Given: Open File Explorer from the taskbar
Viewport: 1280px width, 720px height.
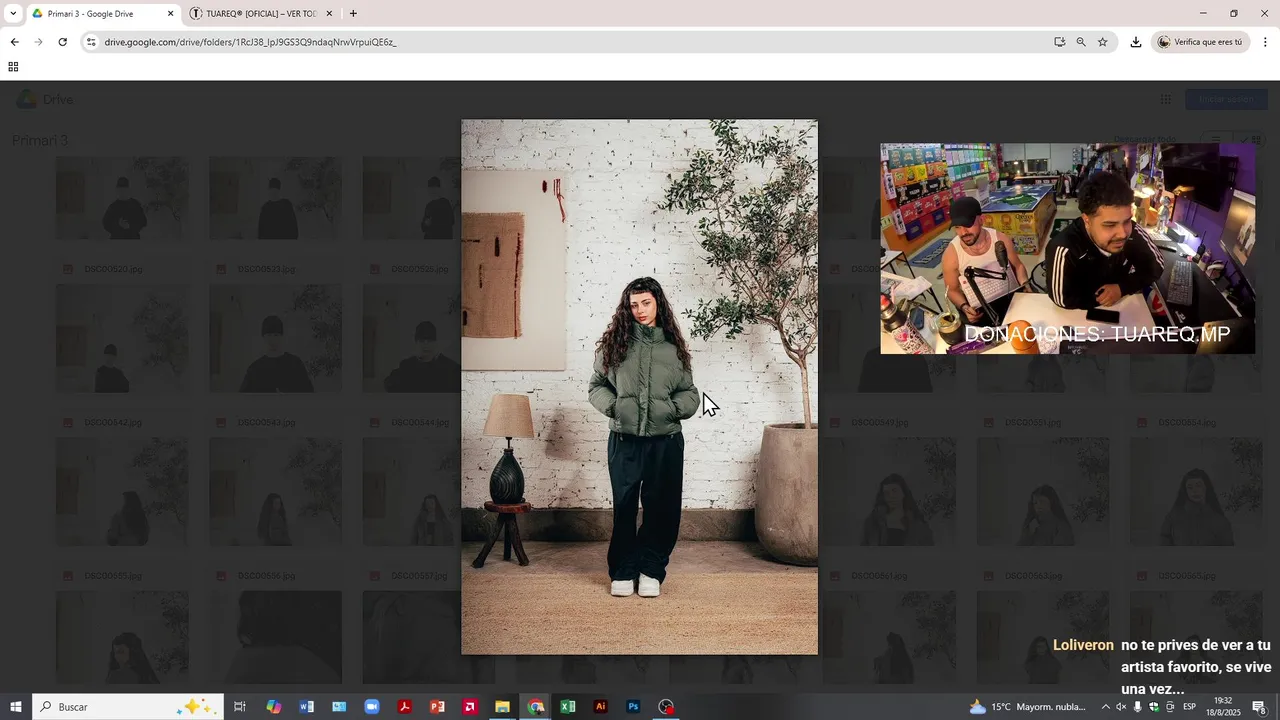Looking at the screenshot, I should (502, 707).
